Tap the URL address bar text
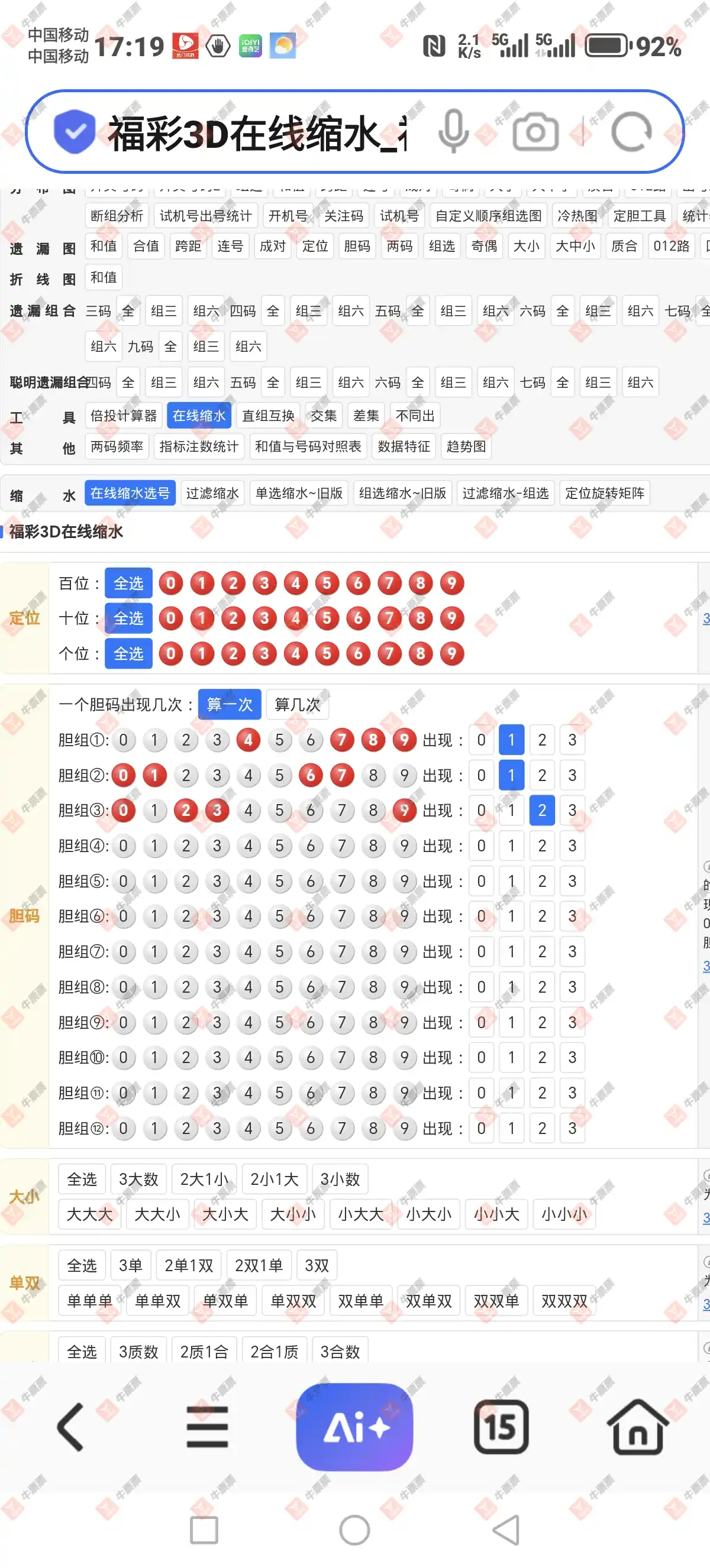 pos(256,132)
